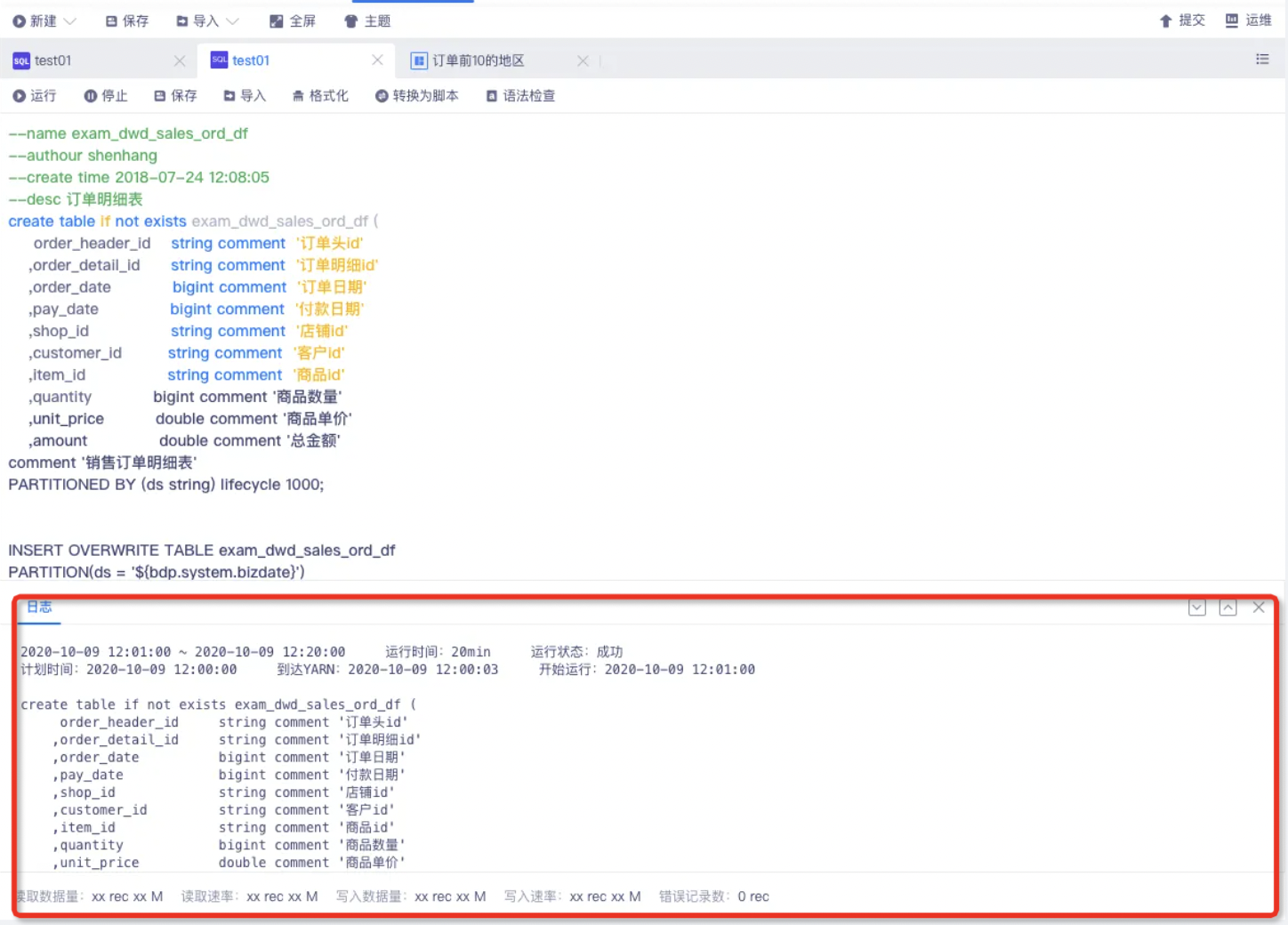This screenshot has width=1288, height=925.
Task: Switch to 订单前10的地区 tab
Action: point(479,60)
